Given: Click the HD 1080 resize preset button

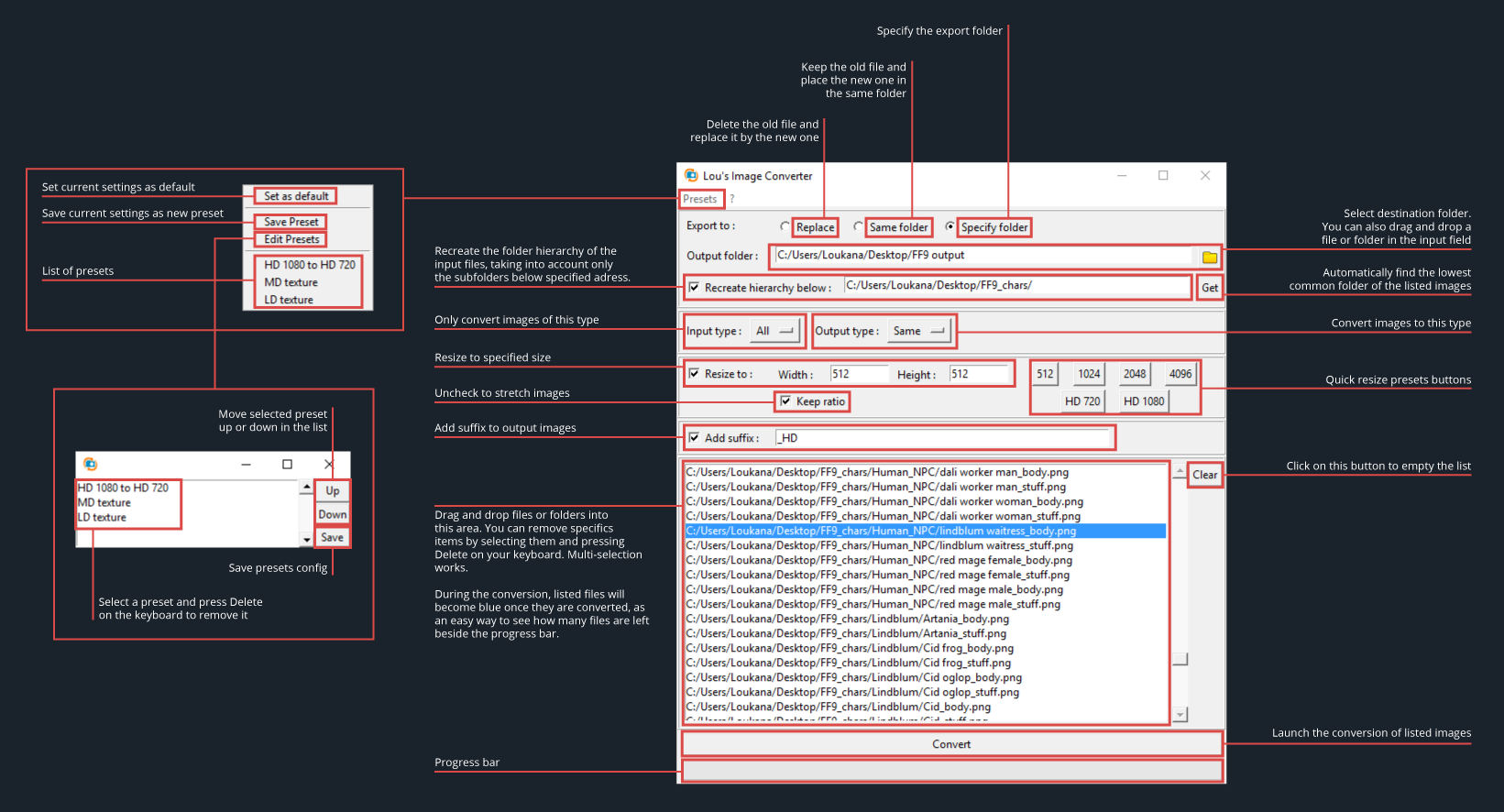Looking at the screenshot, I should point(1143,401).
